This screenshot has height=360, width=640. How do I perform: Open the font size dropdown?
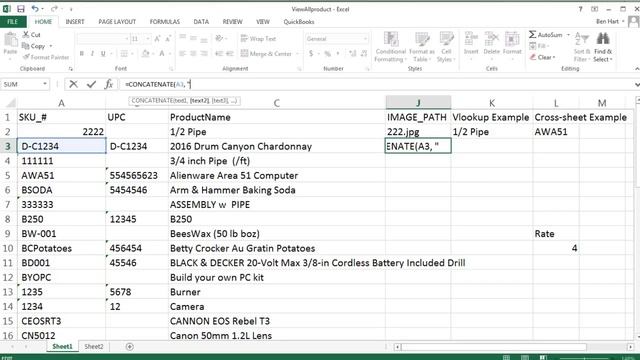click(x=148, y=39)
